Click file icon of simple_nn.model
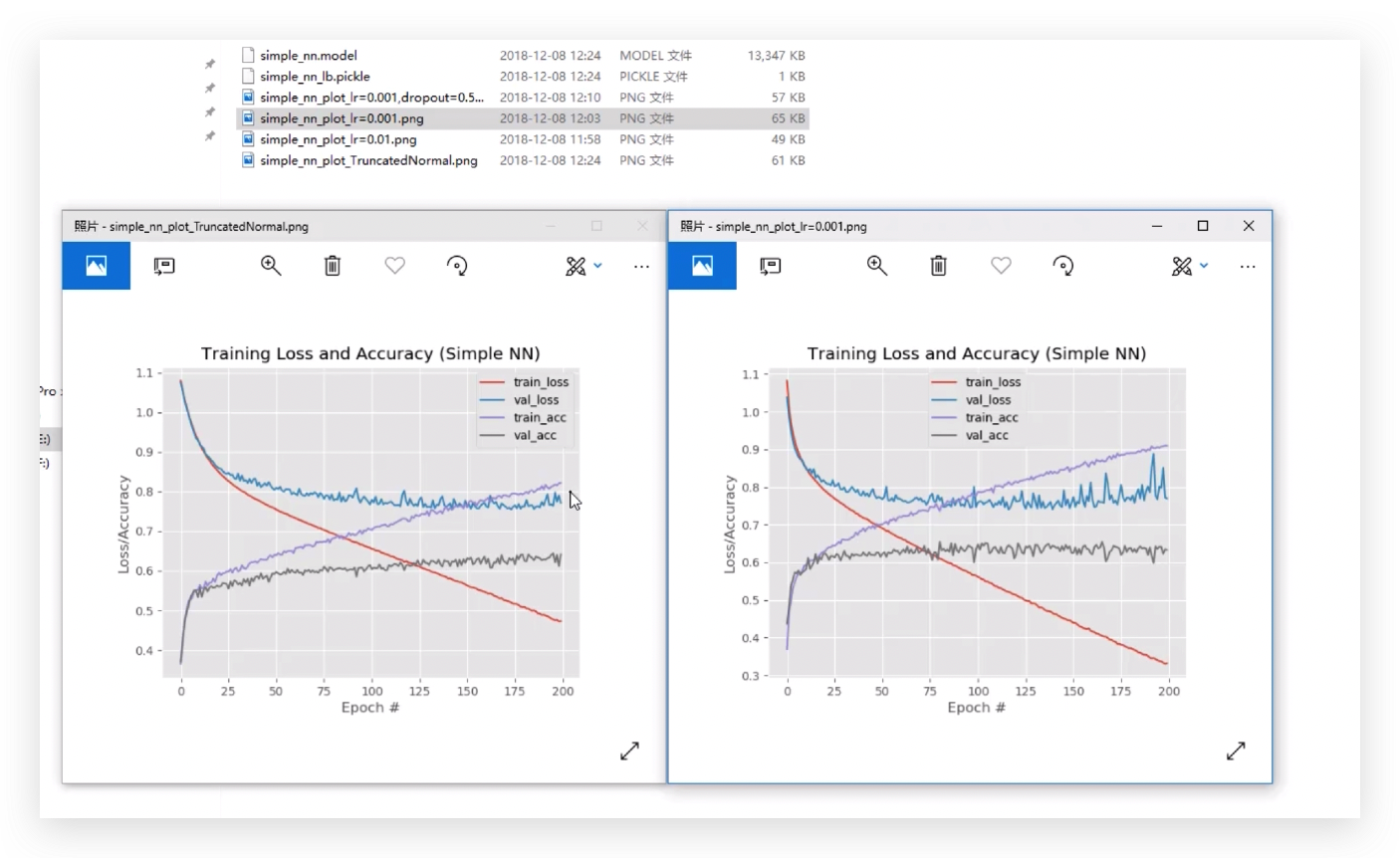This screenshot has height=858, width=1400. (x=249, y=55)
